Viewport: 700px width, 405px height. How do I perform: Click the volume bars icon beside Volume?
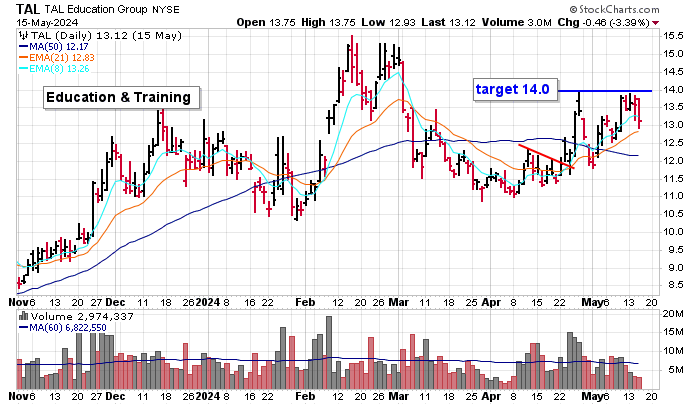point(23,317)
